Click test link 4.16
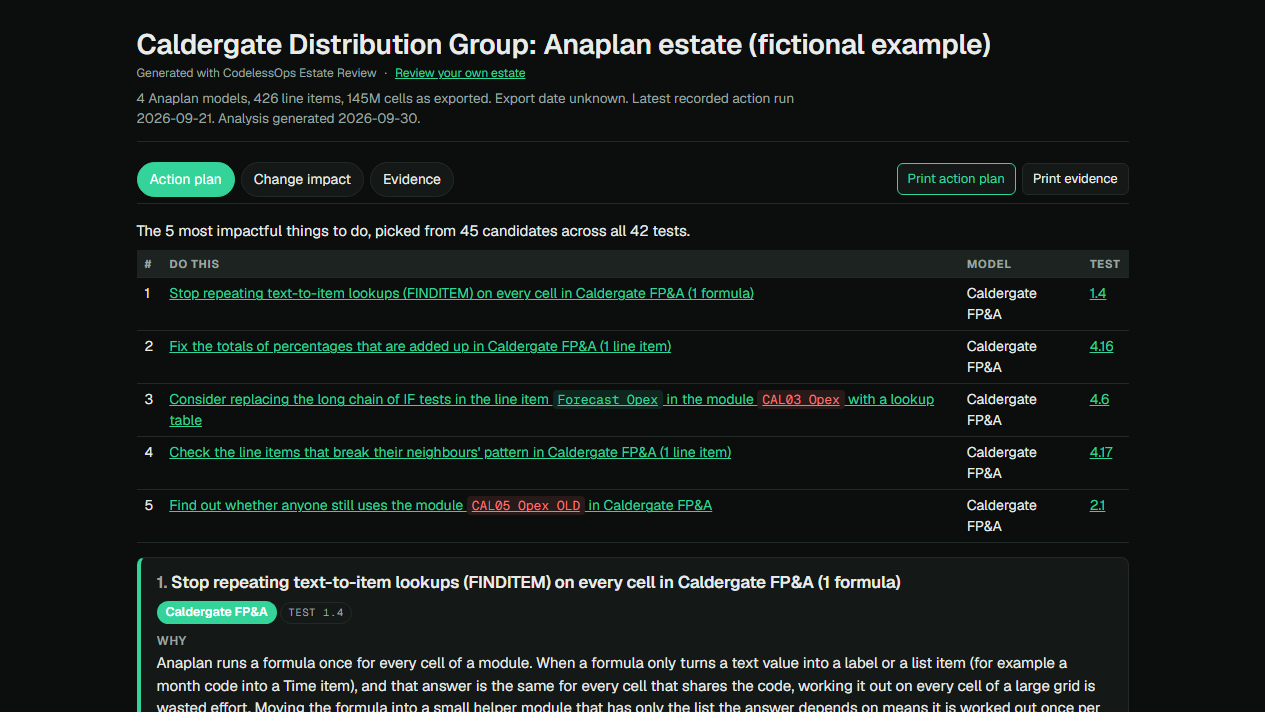 (x=1102, y=346)
